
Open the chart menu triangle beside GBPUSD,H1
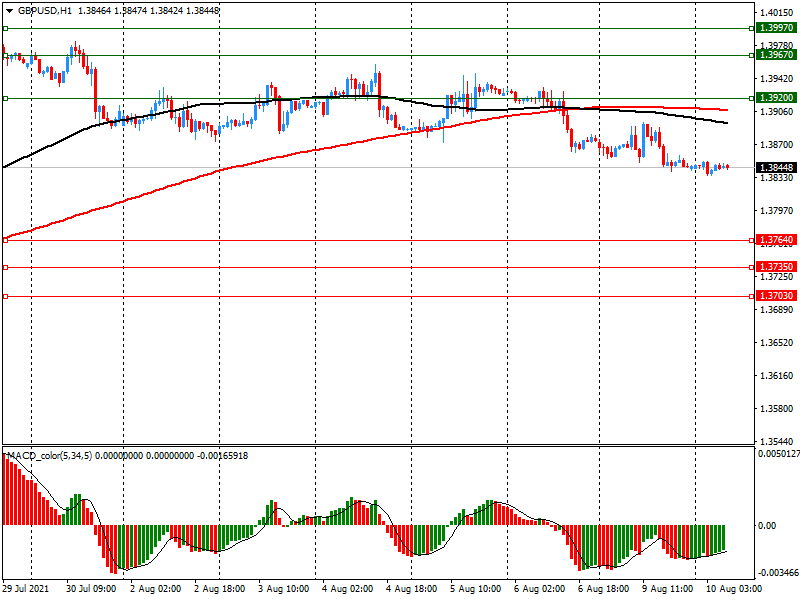pos(10,11)
